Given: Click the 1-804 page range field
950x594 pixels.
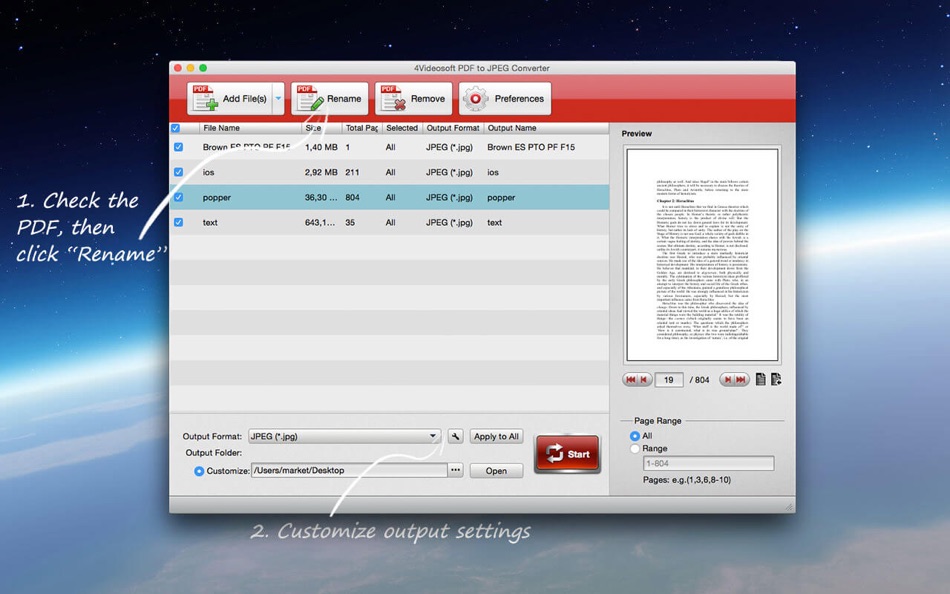Looking at the screenshot, I should point(708,464).
